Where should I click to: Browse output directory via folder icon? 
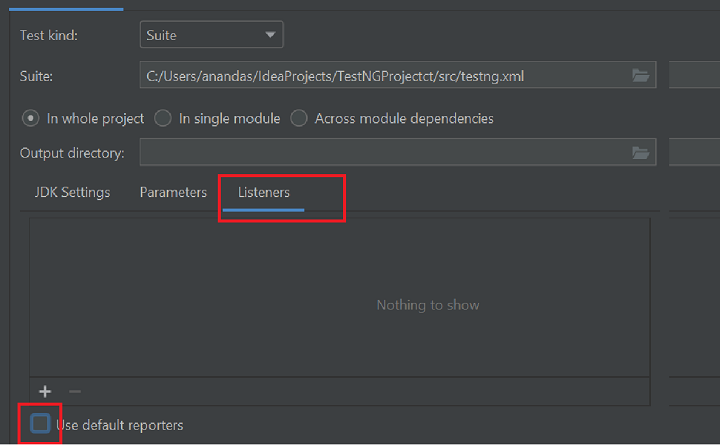(641, 152)
